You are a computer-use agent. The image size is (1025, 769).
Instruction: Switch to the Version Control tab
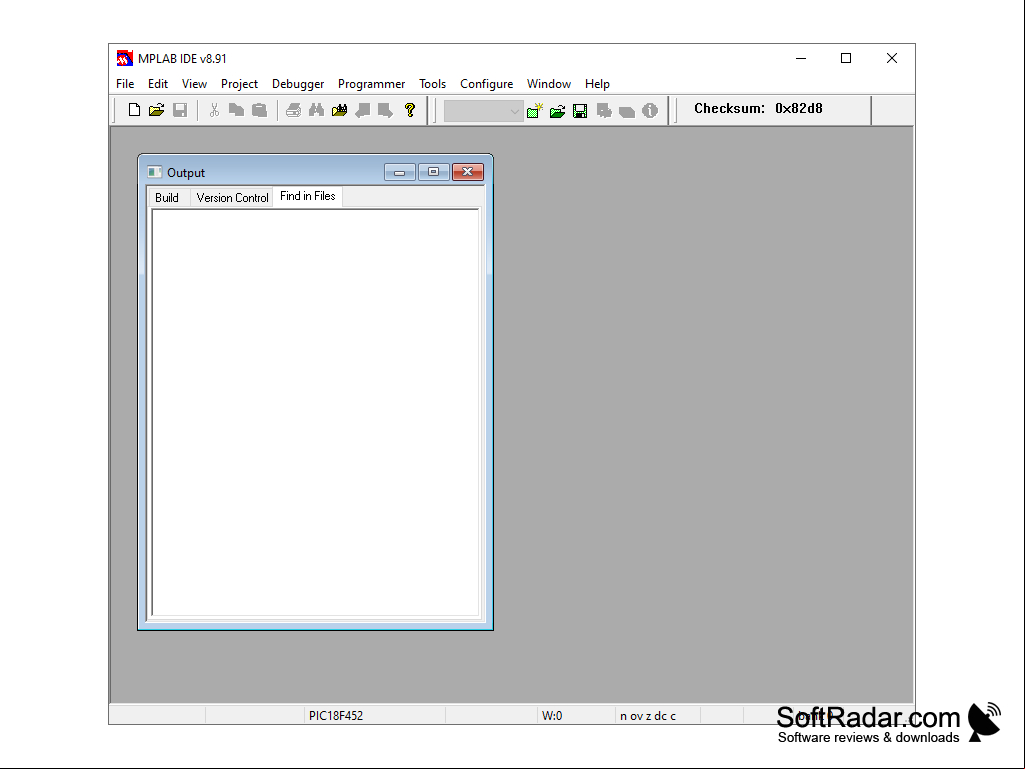[232, 197]
